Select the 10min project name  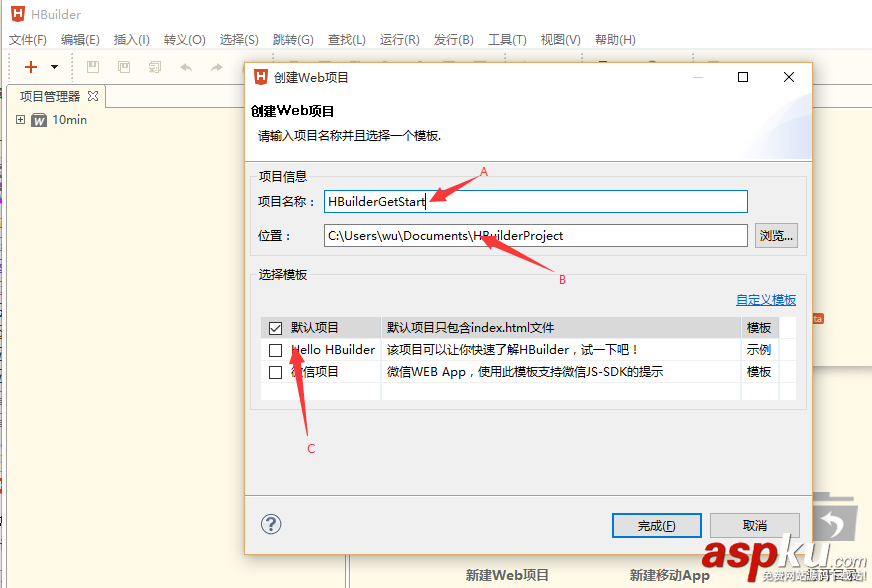[x=70, y=120]
